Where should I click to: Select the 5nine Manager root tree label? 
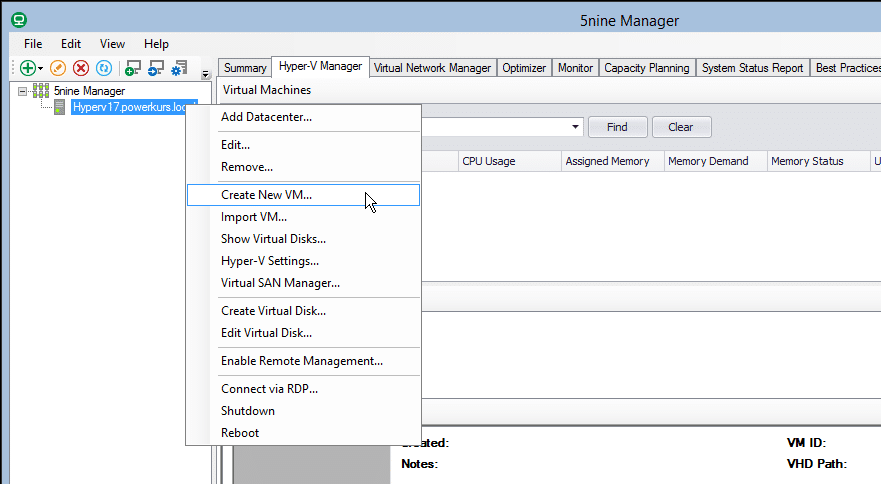(89, 91)
